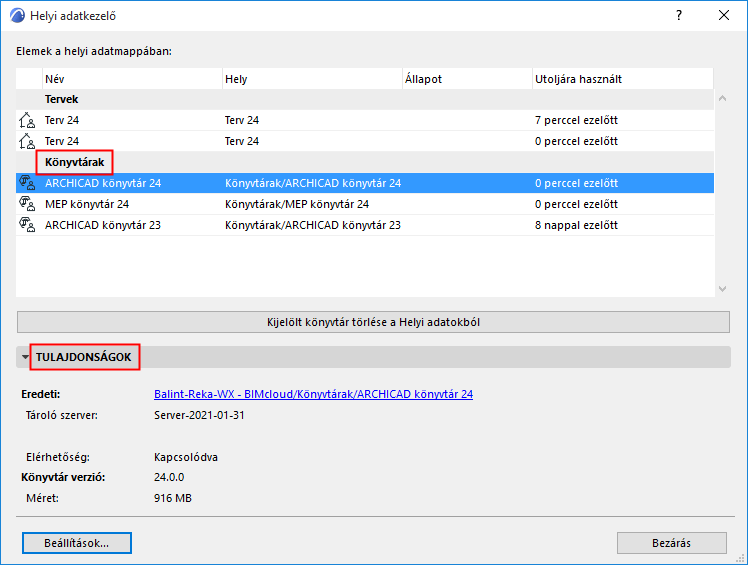Click the 916 MB size value

[x=173, y=498]
